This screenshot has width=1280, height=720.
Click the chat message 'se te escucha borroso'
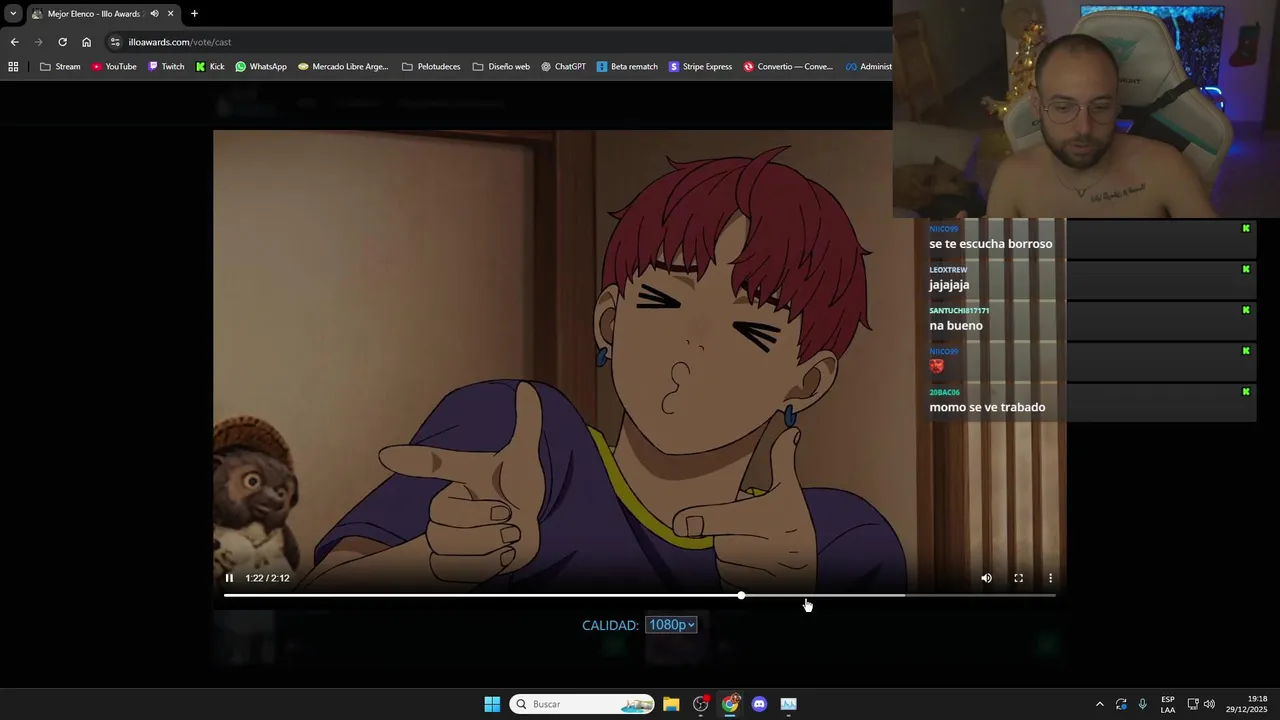point(990,244)
